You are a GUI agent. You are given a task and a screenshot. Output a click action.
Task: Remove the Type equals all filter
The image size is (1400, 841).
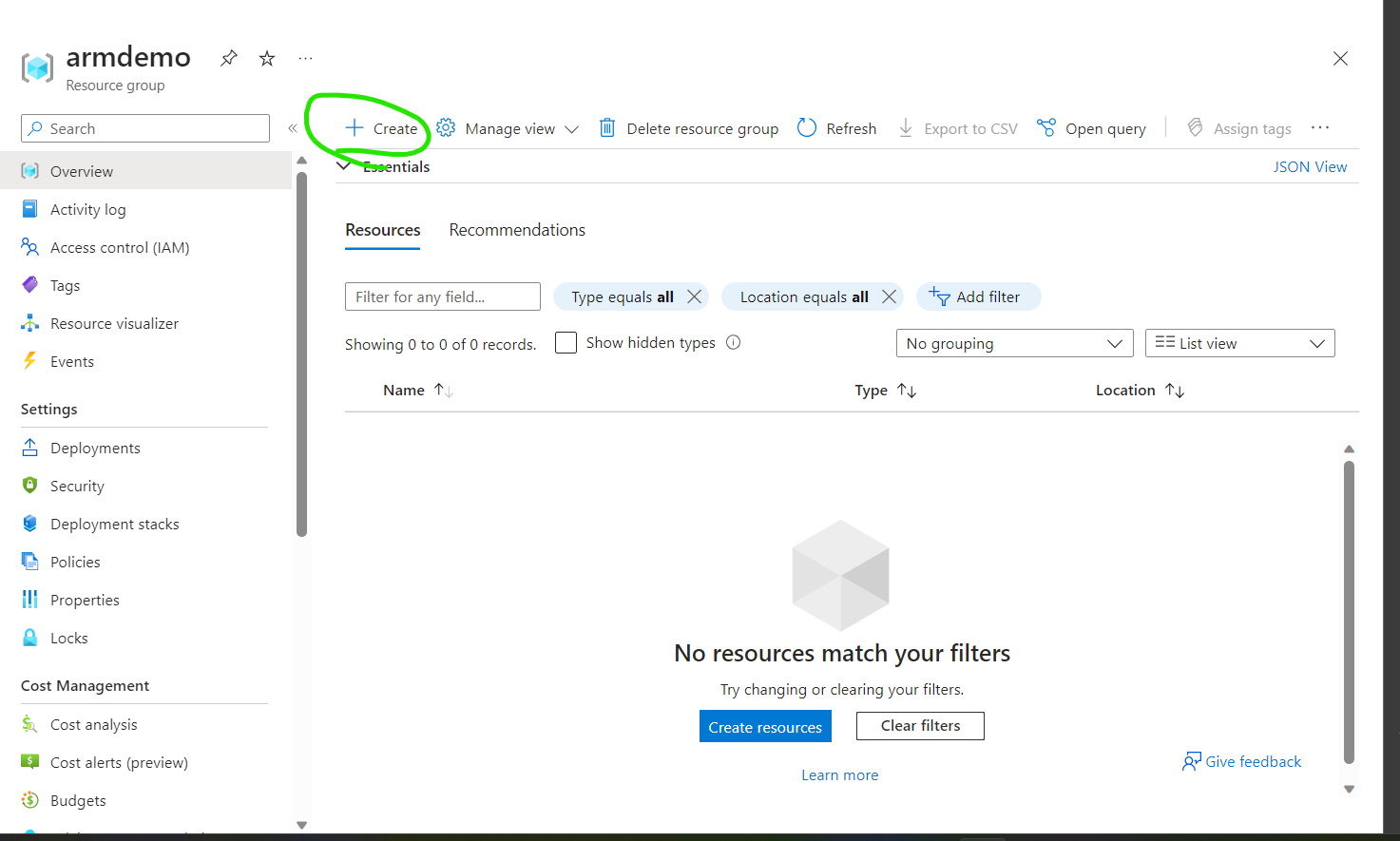coord(695,296)
